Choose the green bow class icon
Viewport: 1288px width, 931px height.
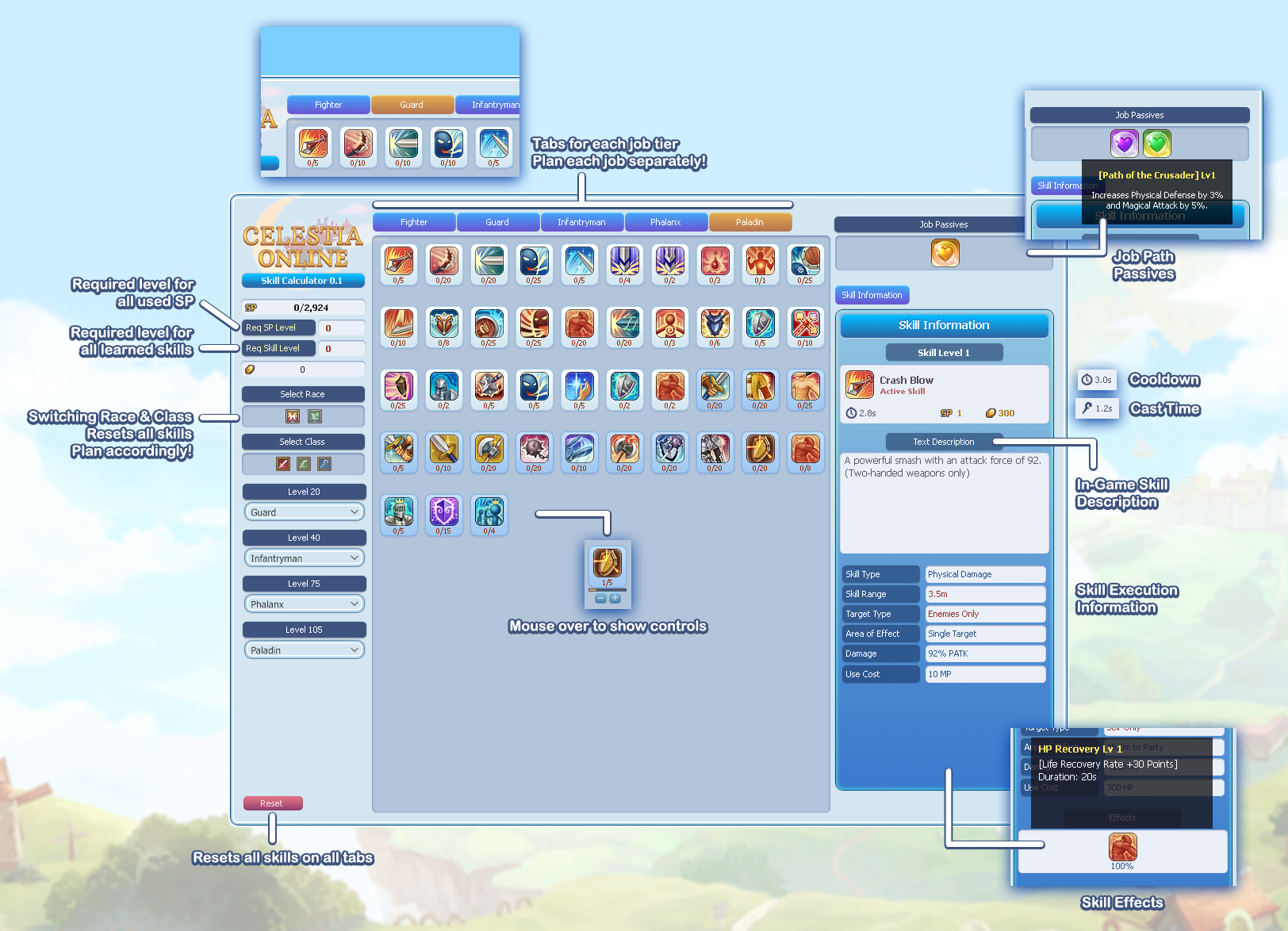[303, 464]
